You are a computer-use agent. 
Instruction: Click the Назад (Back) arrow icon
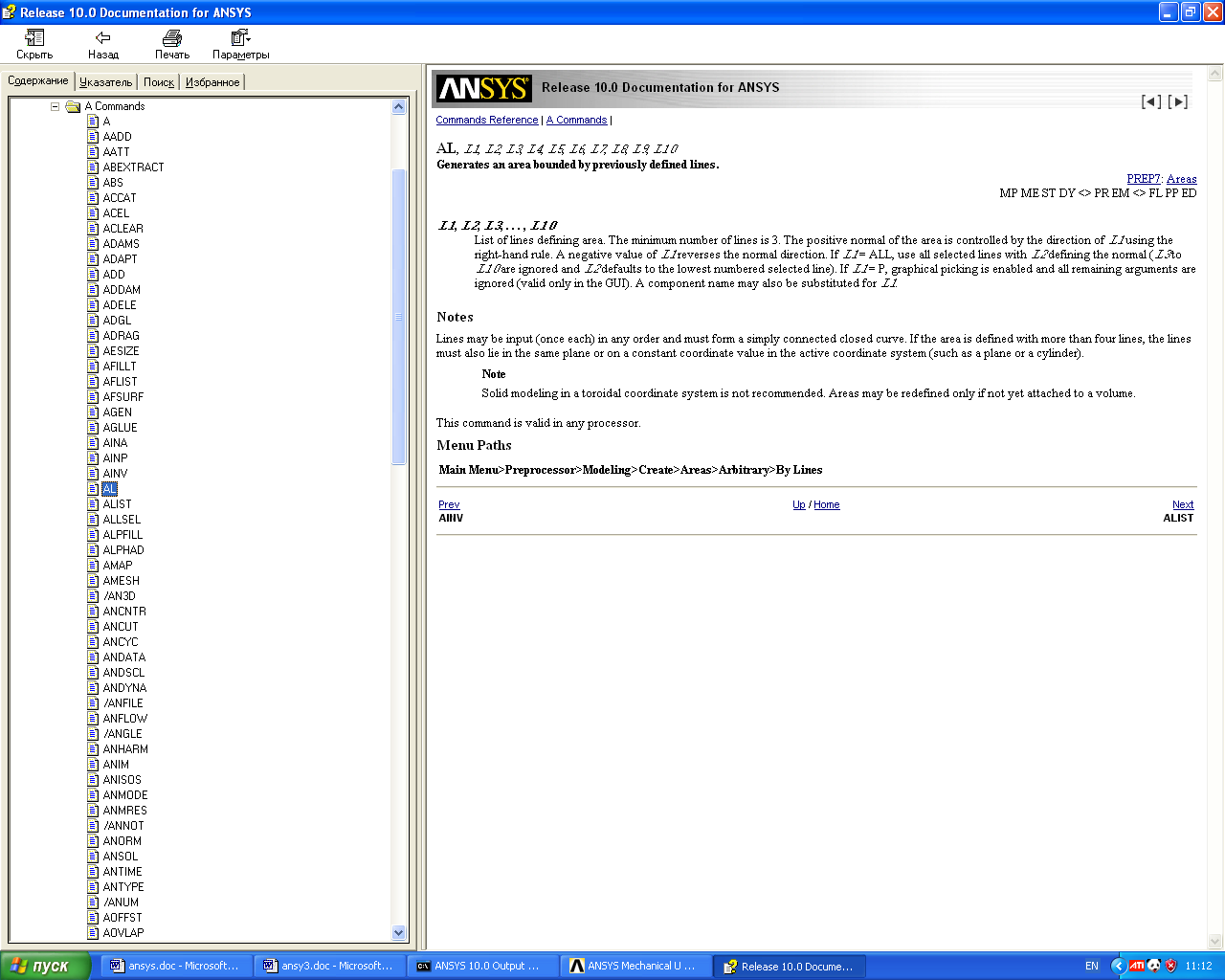pos(103,37)
